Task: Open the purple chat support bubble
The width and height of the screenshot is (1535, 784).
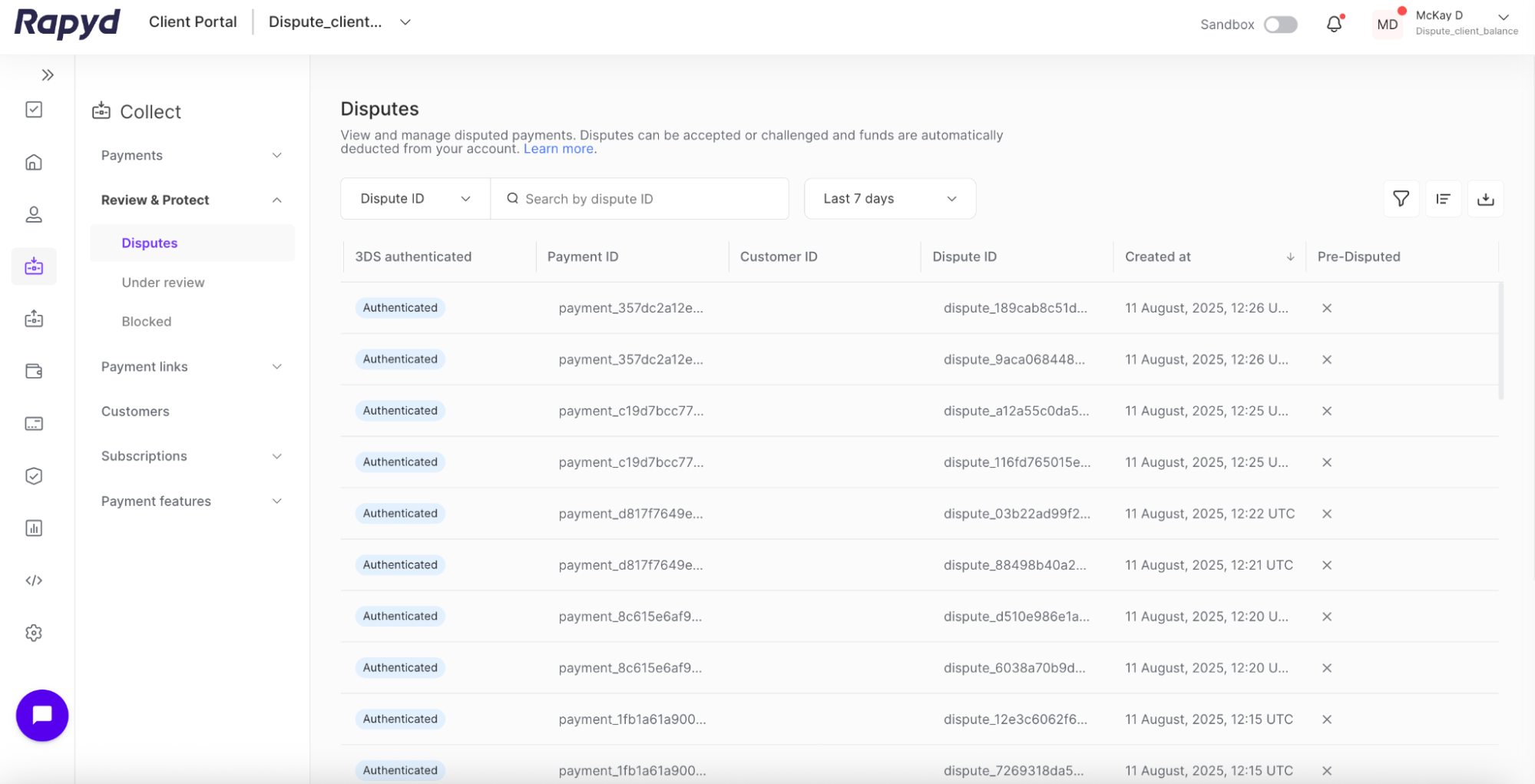Action: (x=42, y=715)
